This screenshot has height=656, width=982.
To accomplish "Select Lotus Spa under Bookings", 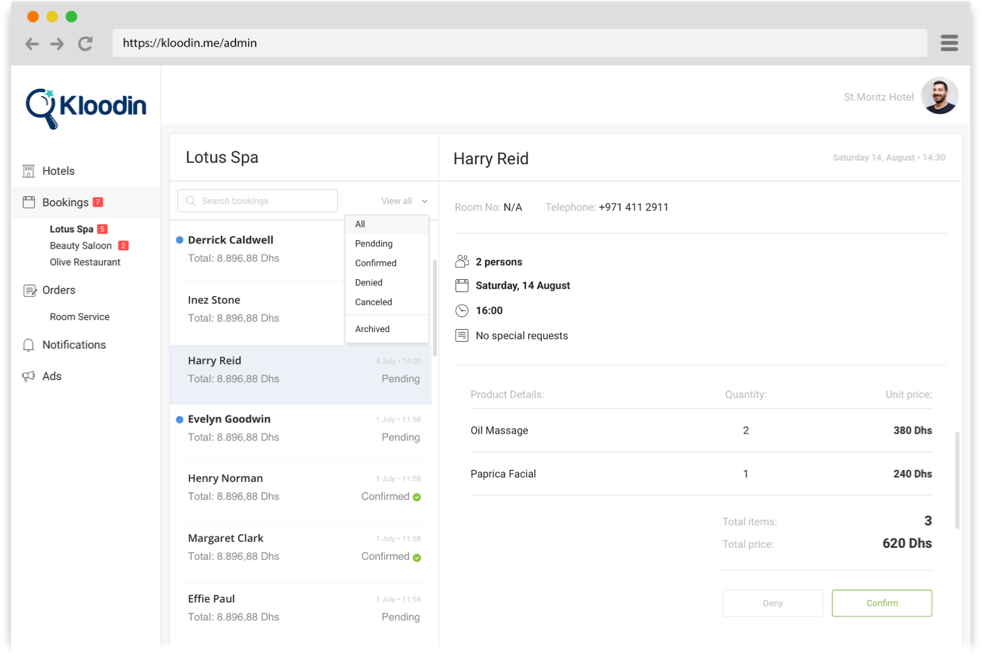I will coord(71,229).
